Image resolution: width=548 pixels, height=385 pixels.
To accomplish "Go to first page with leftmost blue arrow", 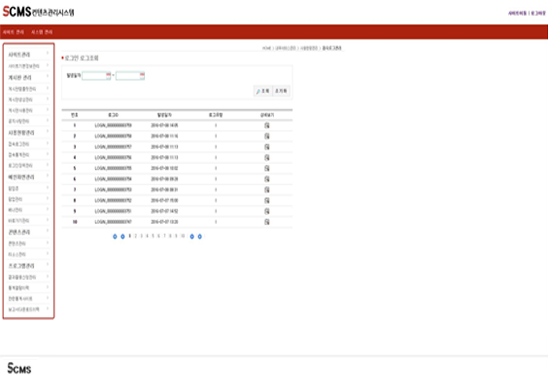I will (x=115, y=237).
